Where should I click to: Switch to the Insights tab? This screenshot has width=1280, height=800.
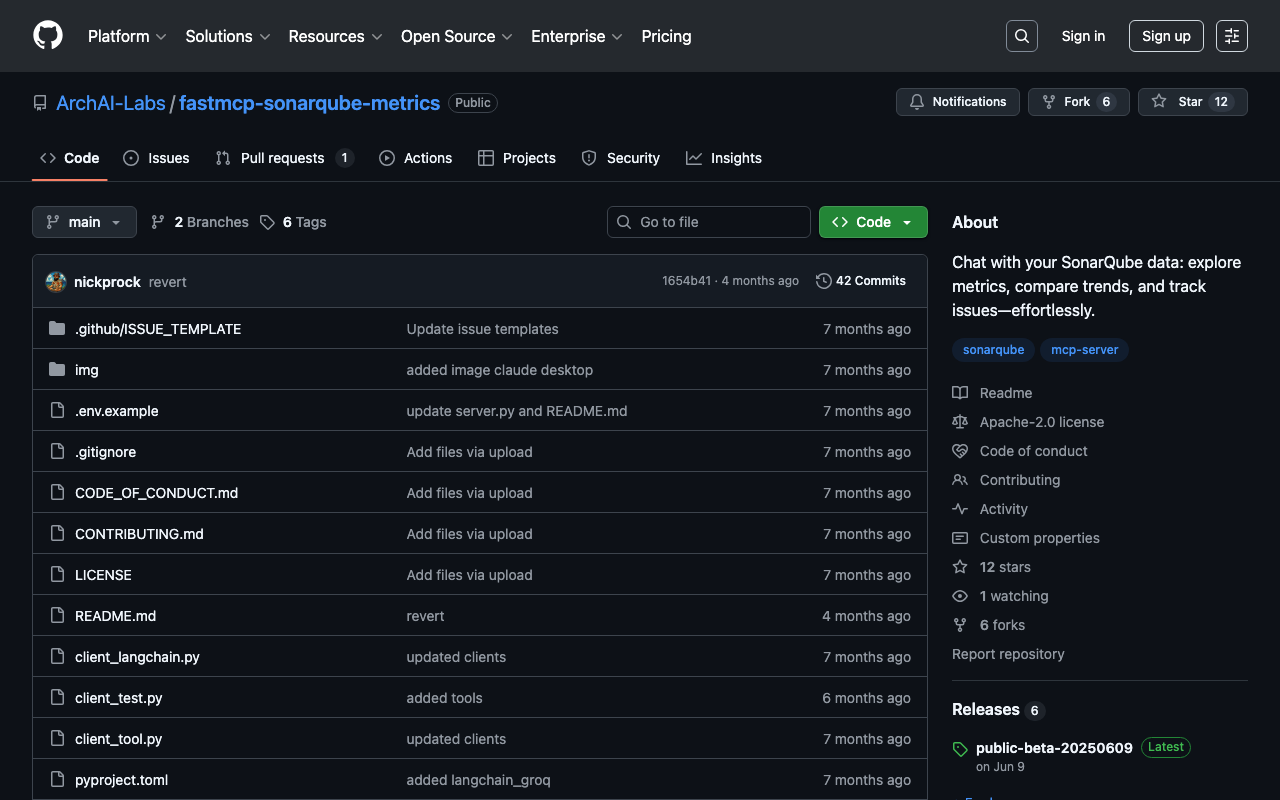724,158
